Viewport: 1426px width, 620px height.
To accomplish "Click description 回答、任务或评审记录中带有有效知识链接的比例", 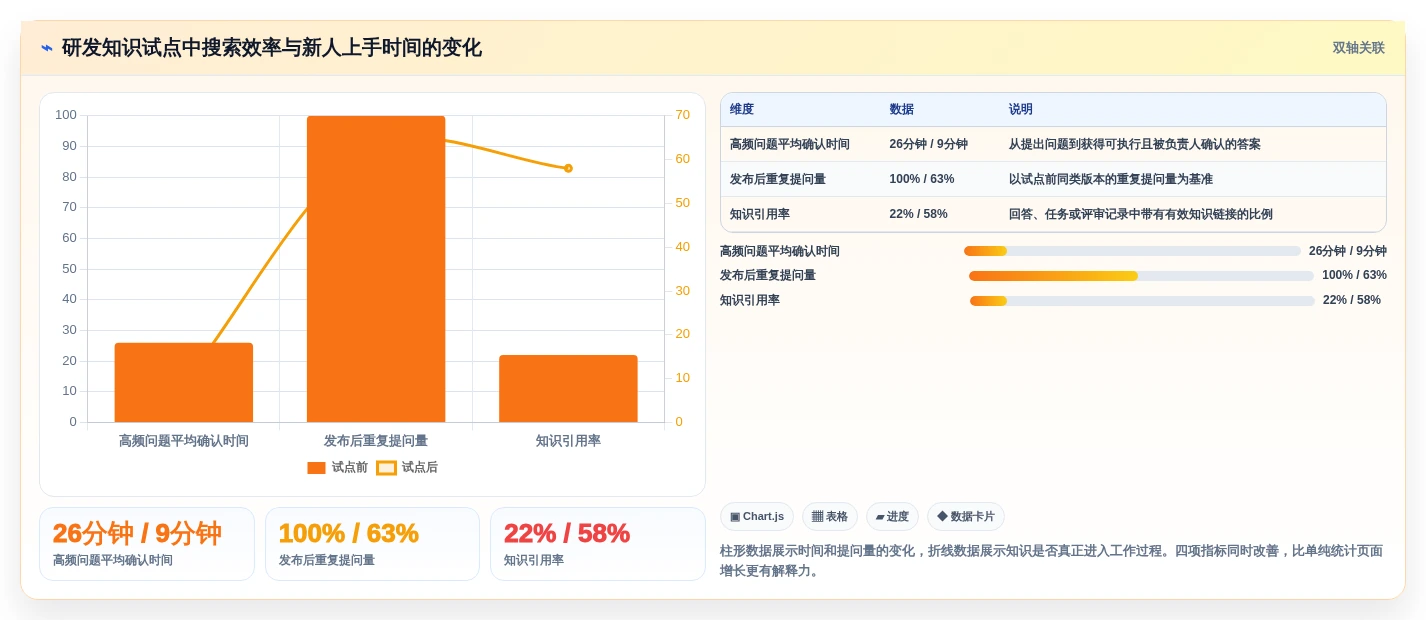I will coord(1141,214).
